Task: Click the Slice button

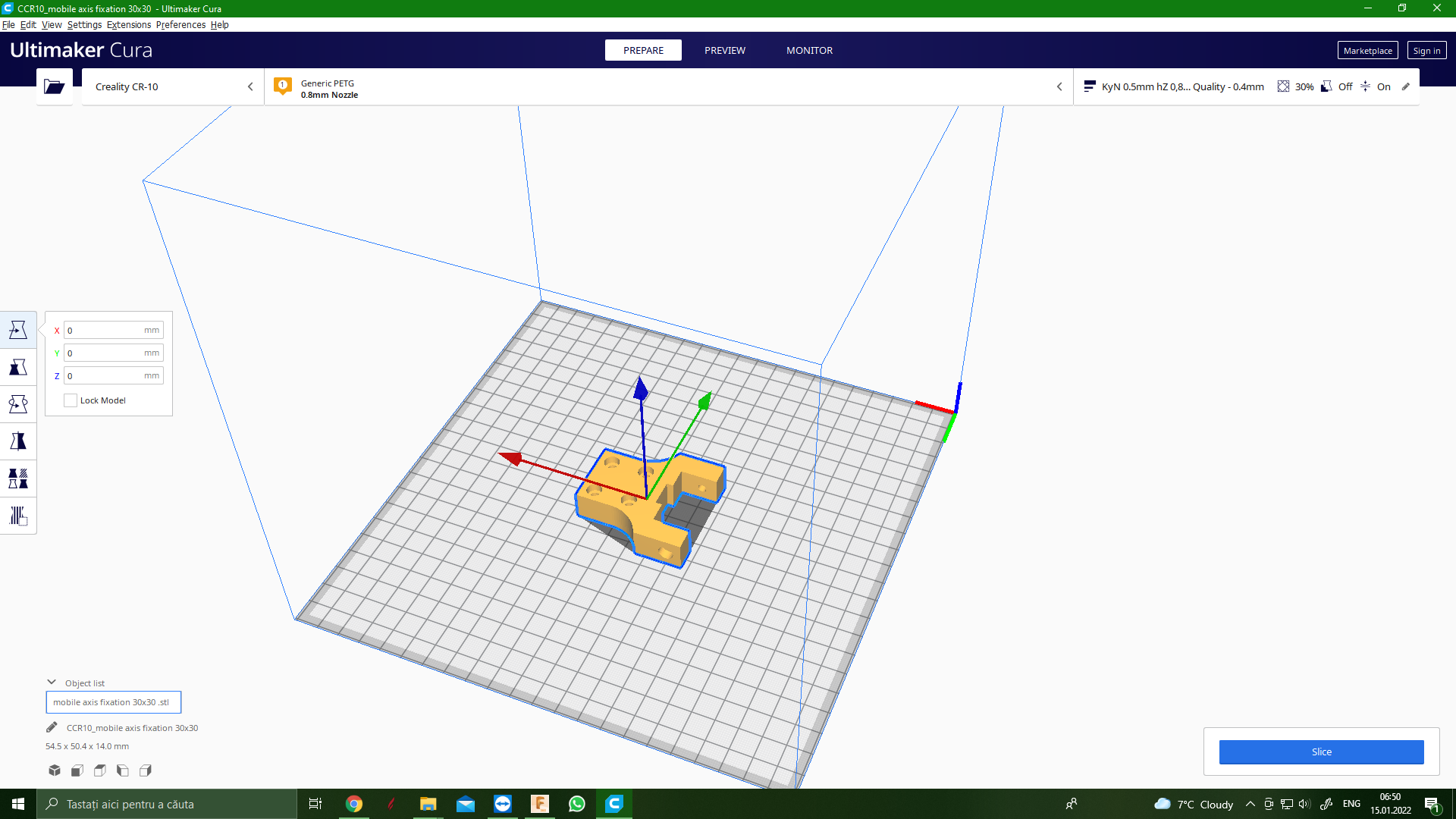Action: 1321,752
